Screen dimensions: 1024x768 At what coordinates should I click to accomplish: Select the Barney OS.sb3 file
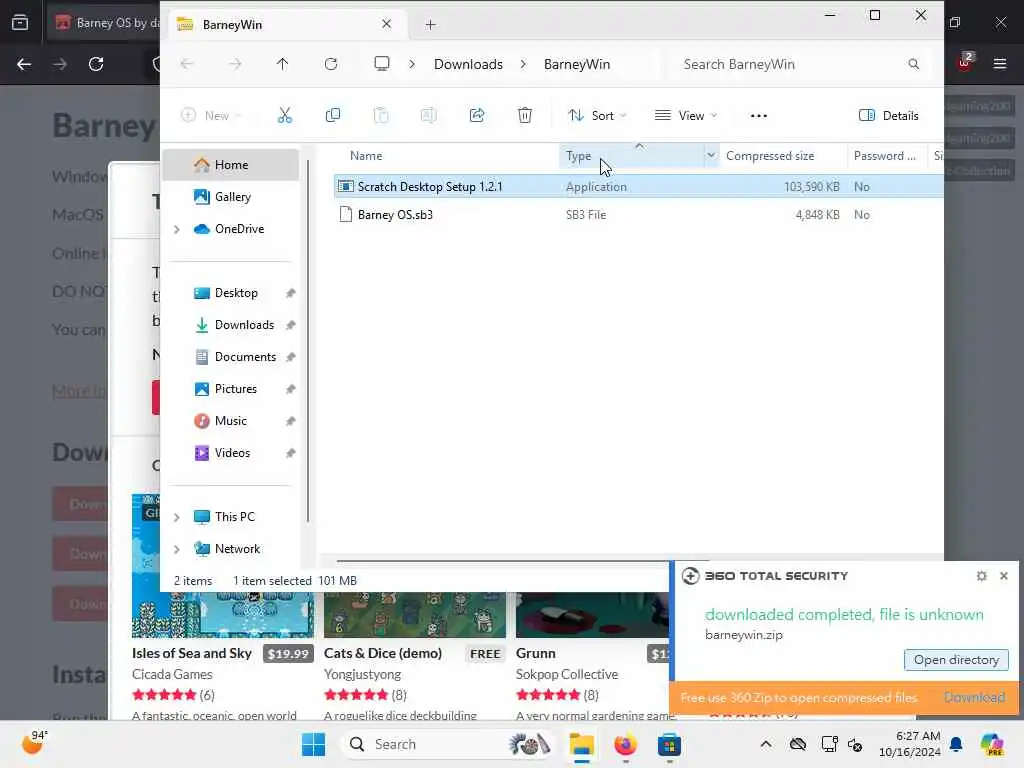pyautogui.click(x=395, y=215)
